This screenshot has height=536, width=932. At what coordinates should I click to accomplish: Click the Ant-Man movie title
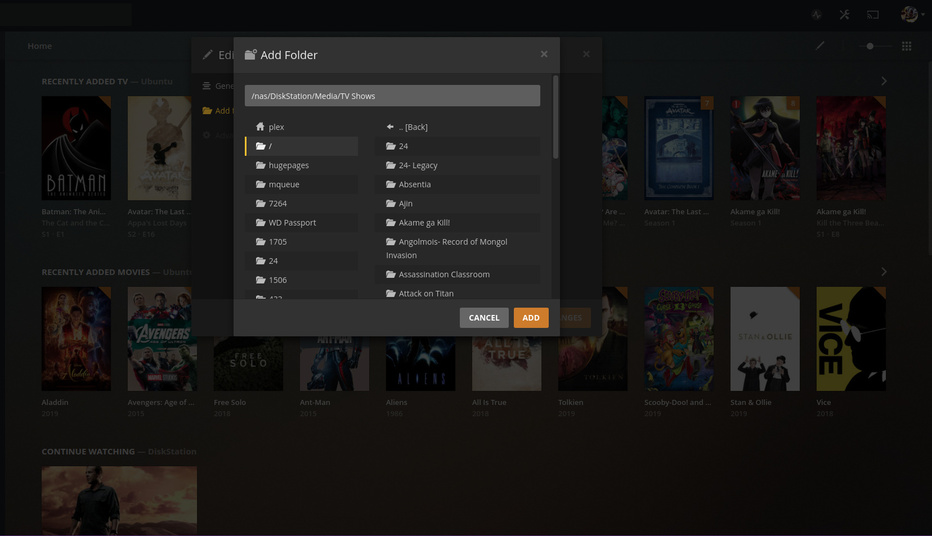click(314, 402)
